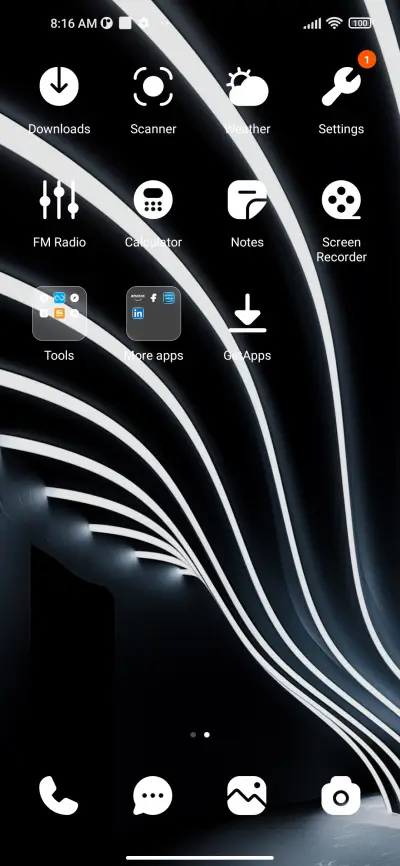Tap the cellular signal bars icon
The image size is (400, 866).
pos(312,23)
